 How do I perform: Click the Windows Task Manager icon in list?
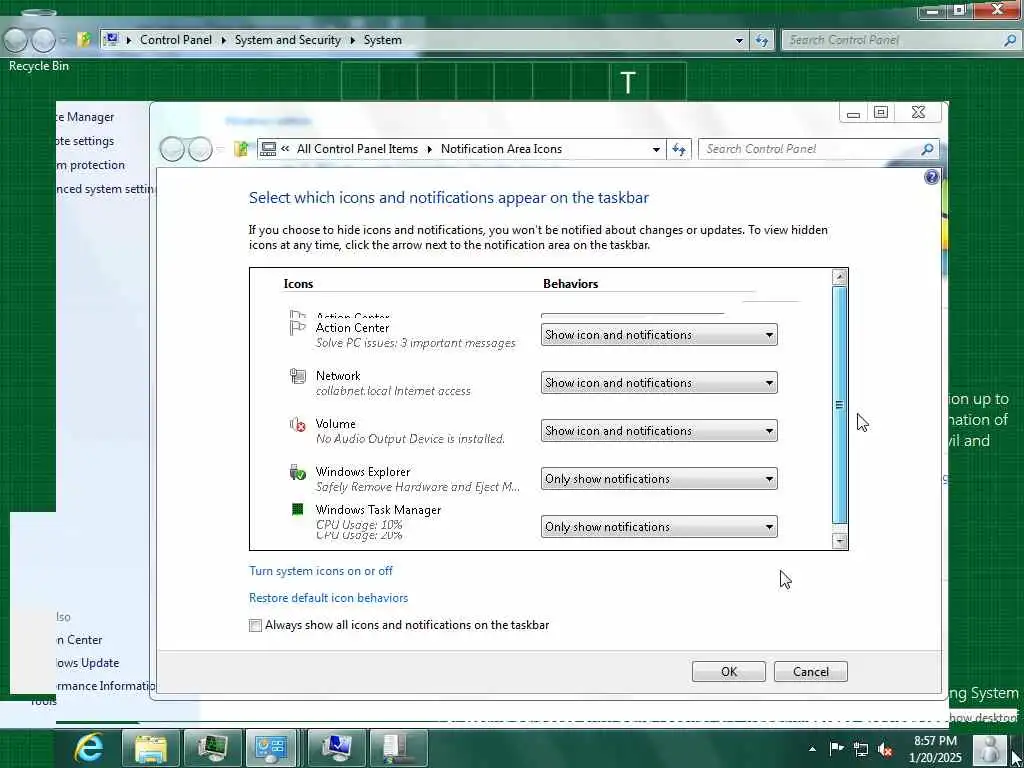click(297, 509)
